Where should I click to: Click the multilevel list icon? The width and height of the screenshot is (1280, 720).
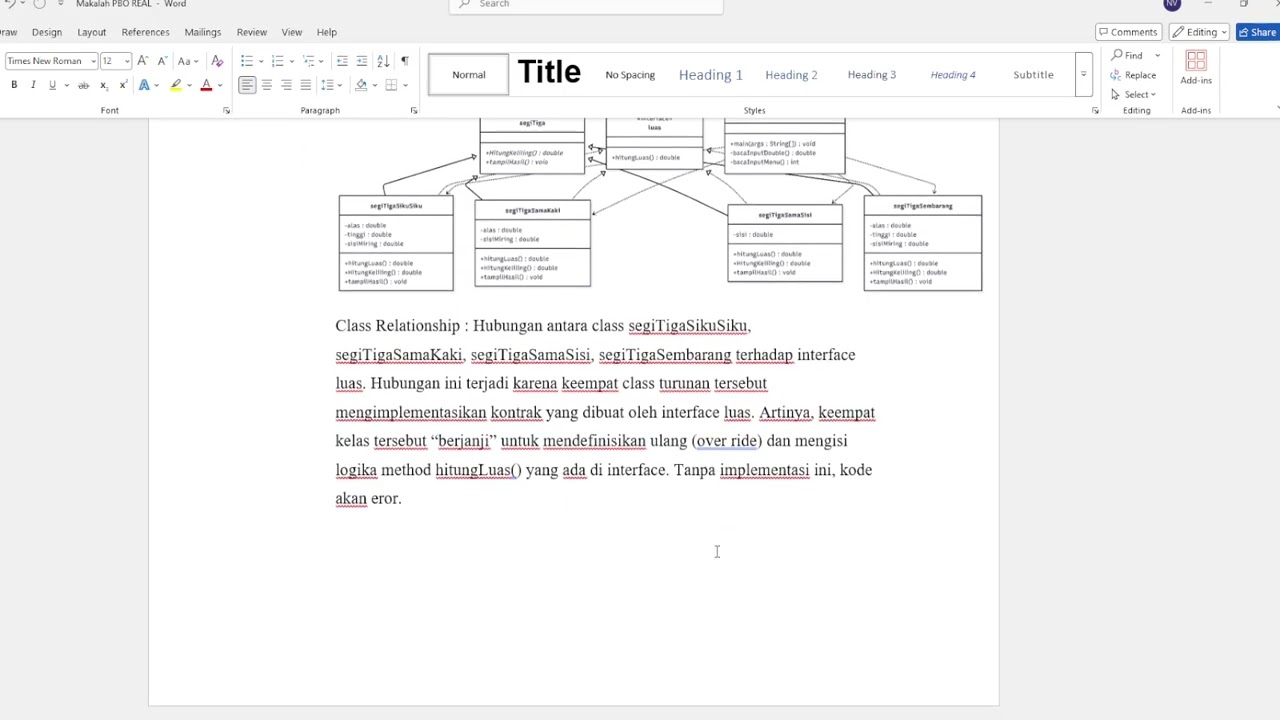pos(309,61)
